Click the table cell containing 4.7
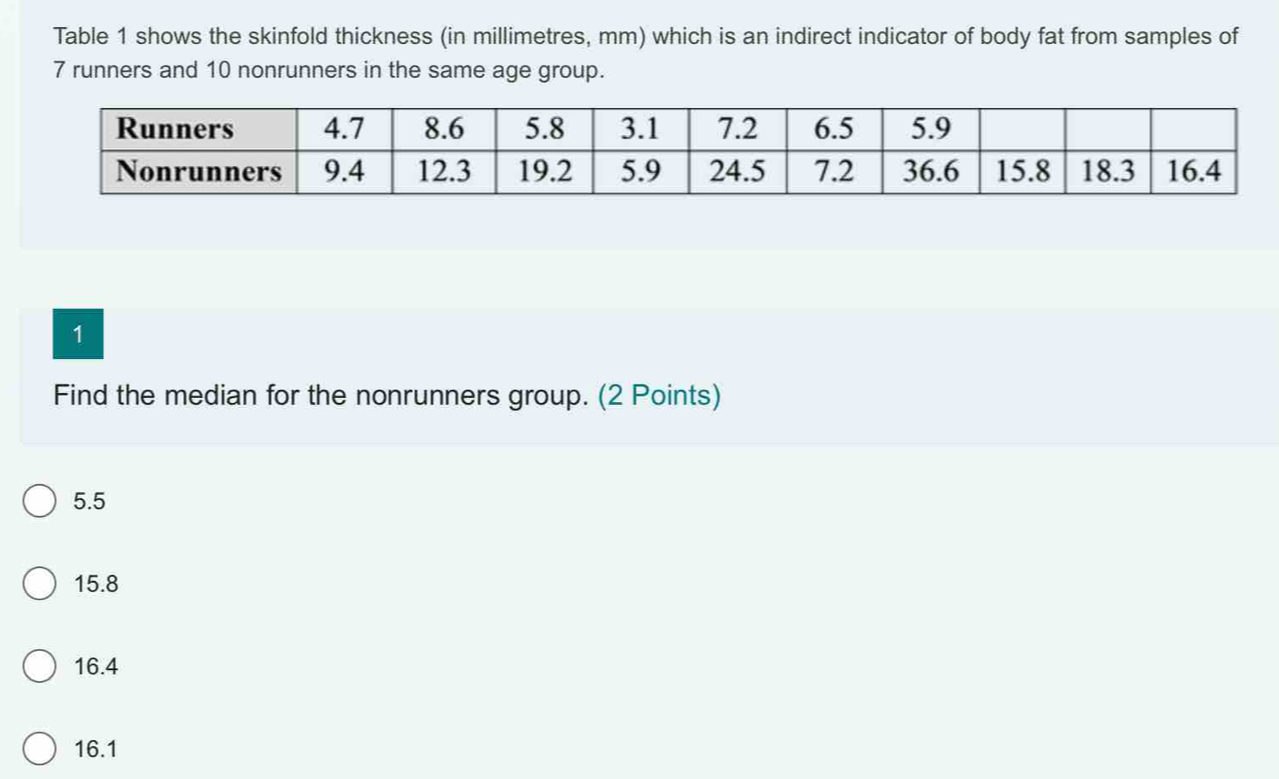This screenshot has height=779, width=1279. (346, 130)
